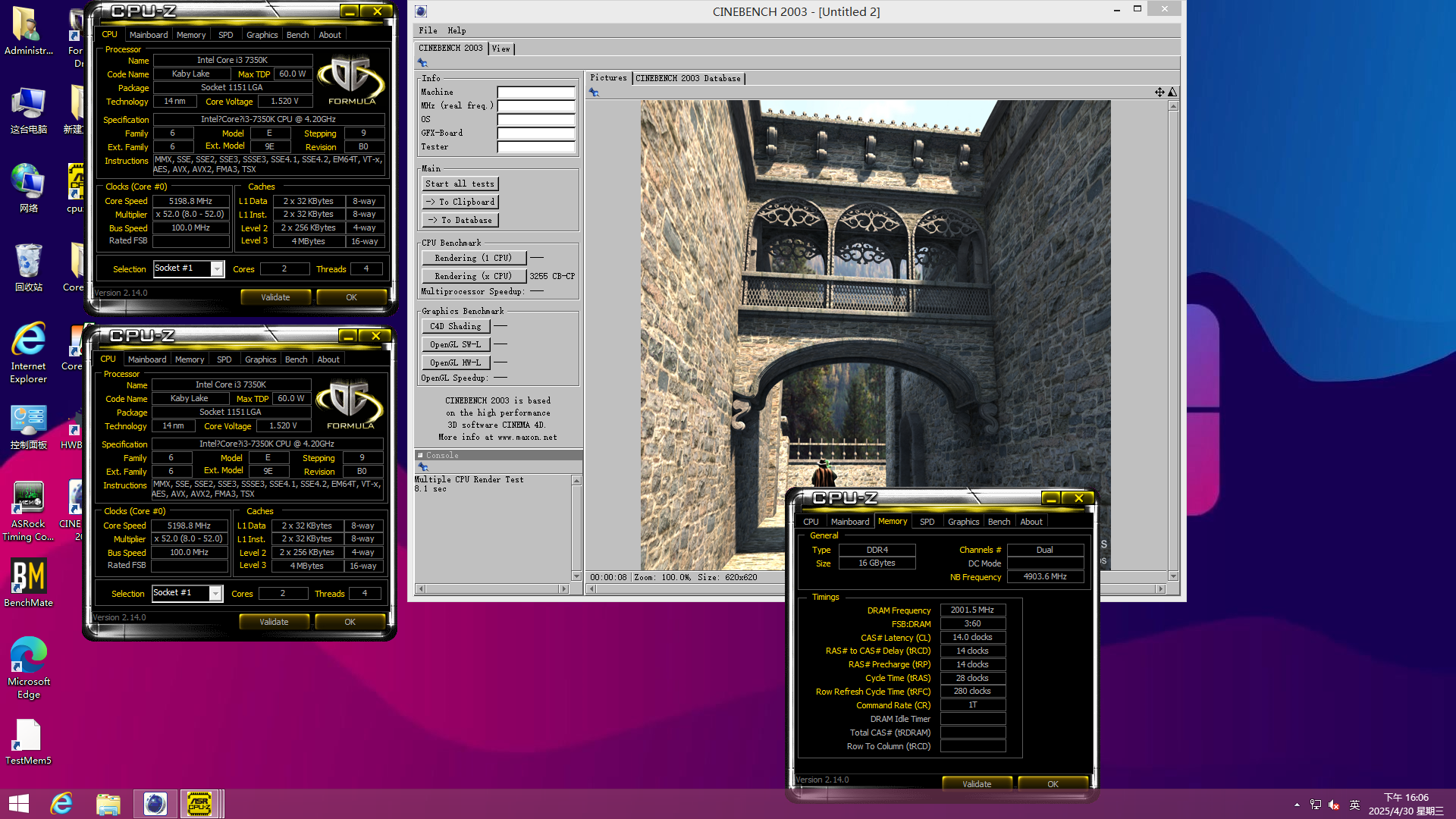Click the pin icon under Pictures tab
Viewport: 1456px width, 819px height.
[594, 93]
